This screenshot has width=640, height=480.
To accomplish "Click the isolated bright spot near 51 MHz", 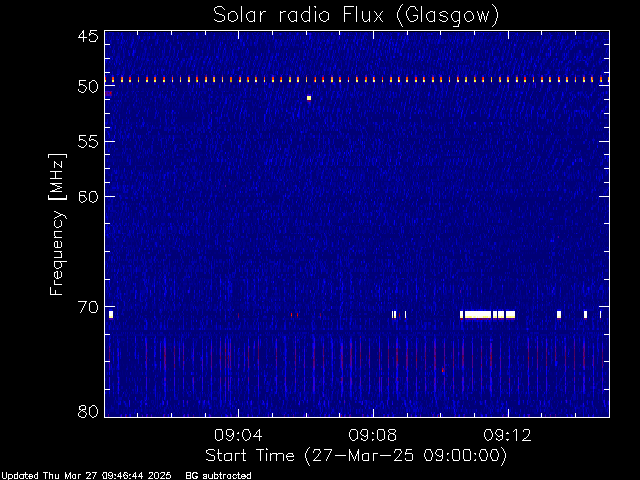I will [309, 98].
